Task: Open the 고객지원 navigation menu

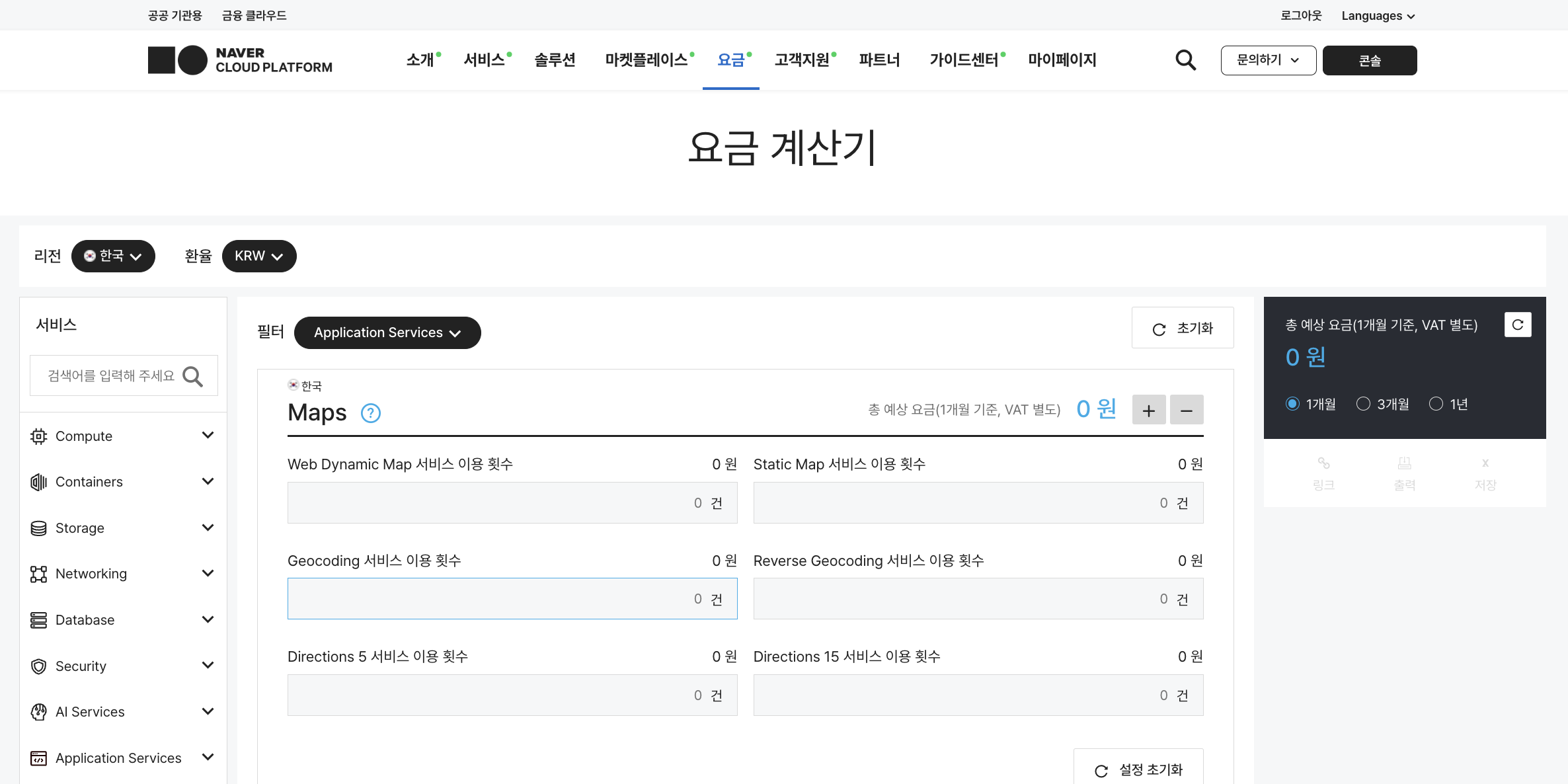Action: click(802, 60)
